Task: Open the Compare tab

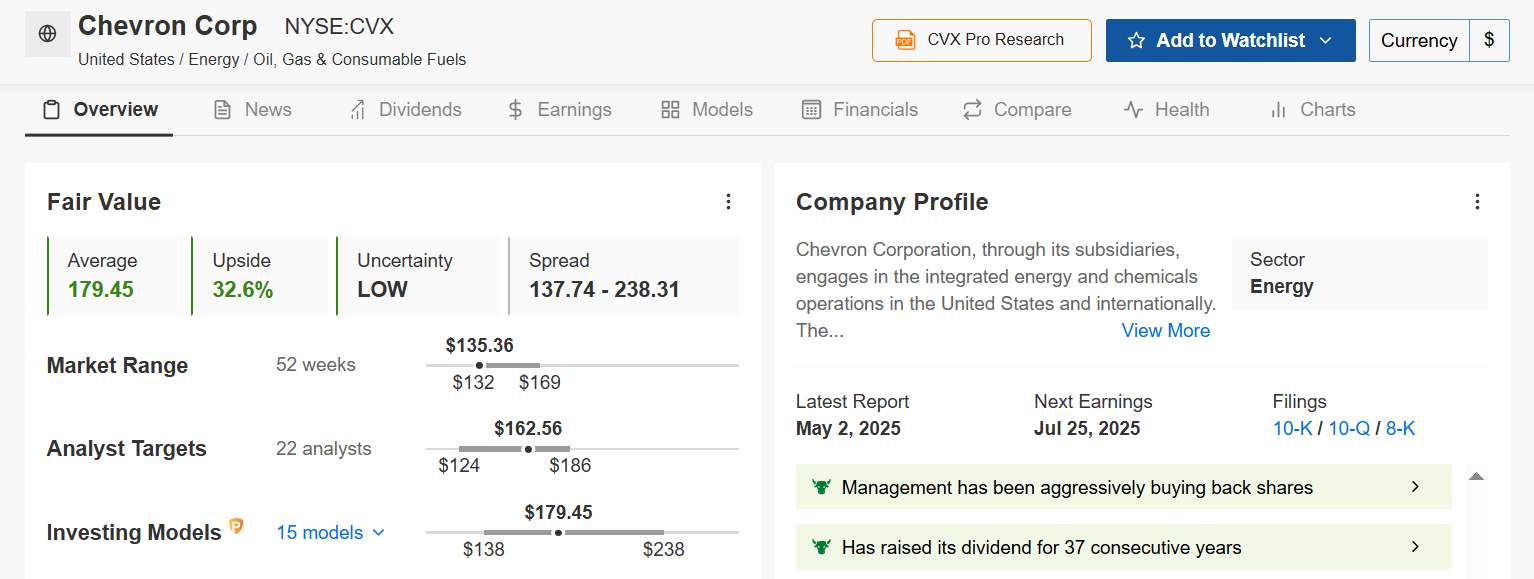Action: pyautogui.click(x=1016, y=110)
